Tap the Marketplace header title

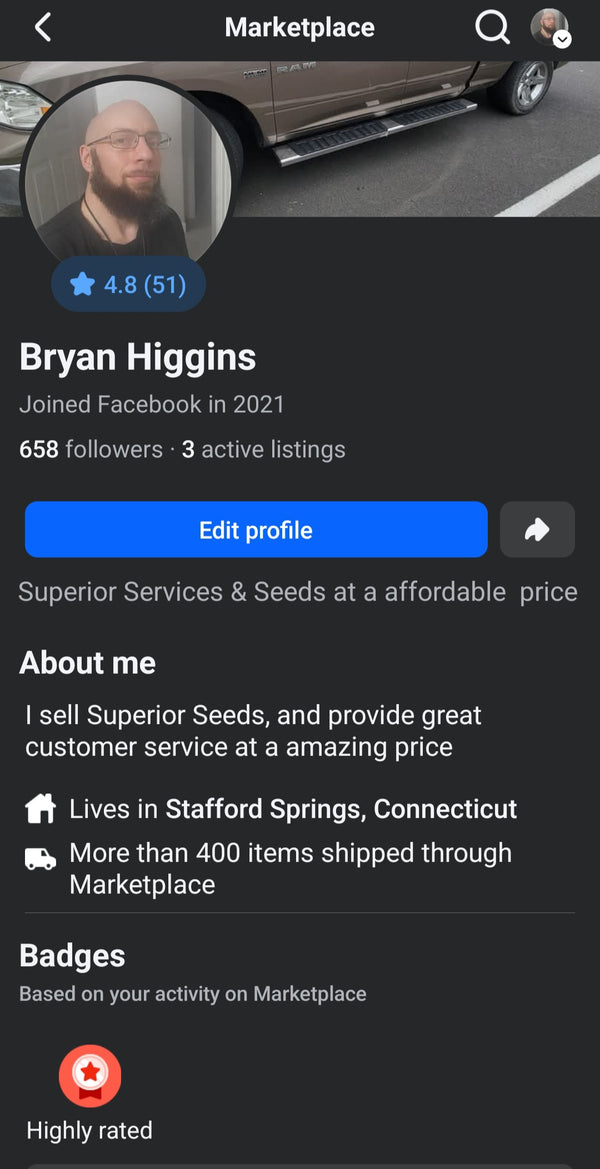coord(299,27)
